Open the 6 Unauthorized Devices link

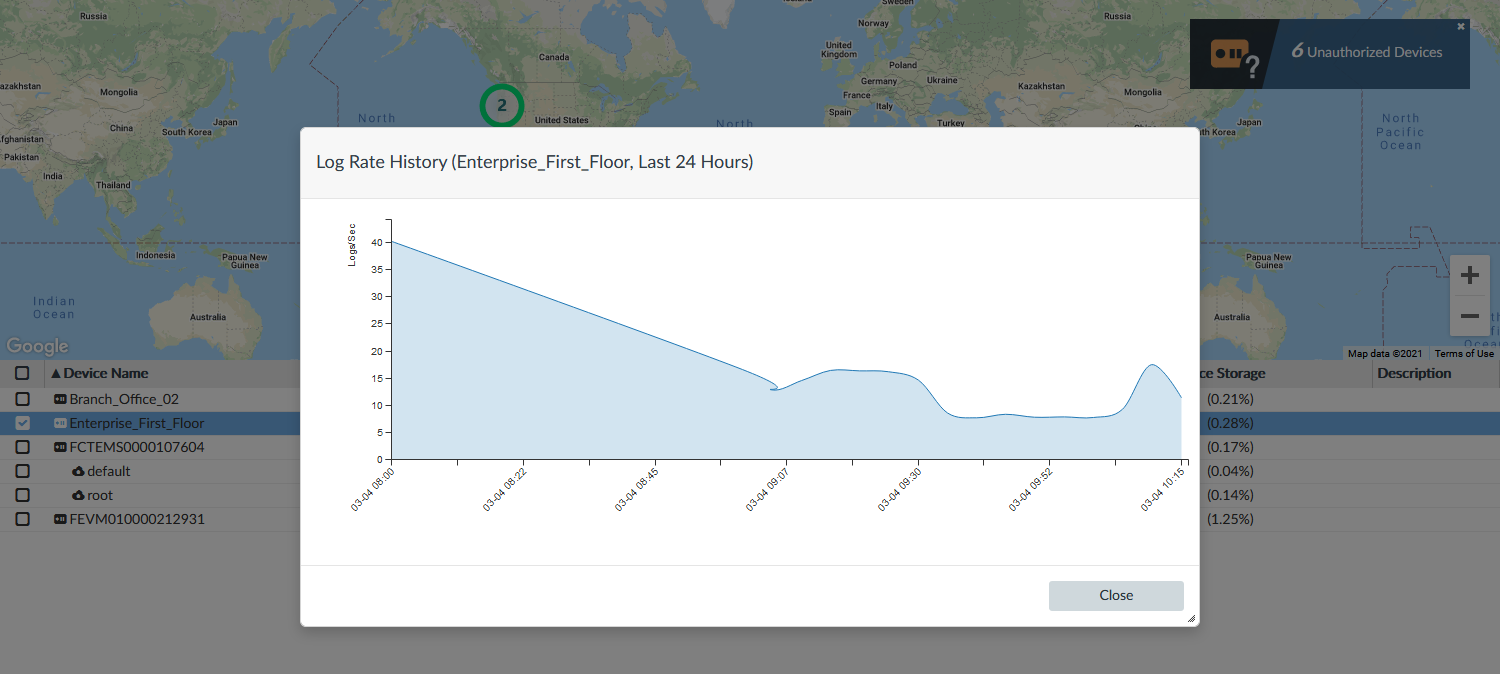(1367, 52)
